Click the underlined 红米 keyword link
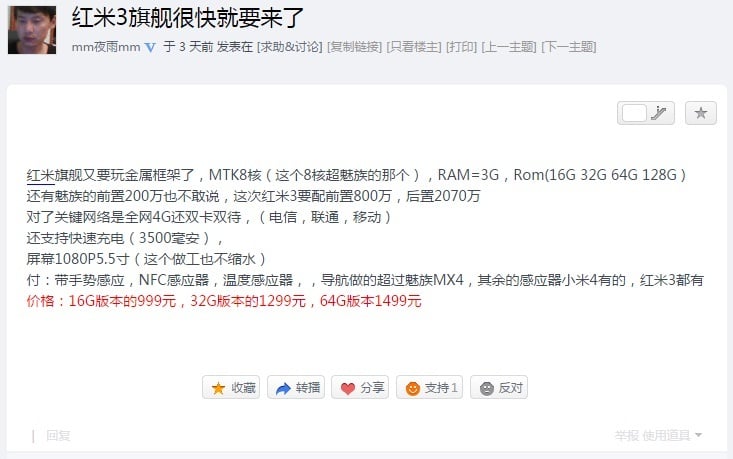733x459 pixels. [41, 175]
